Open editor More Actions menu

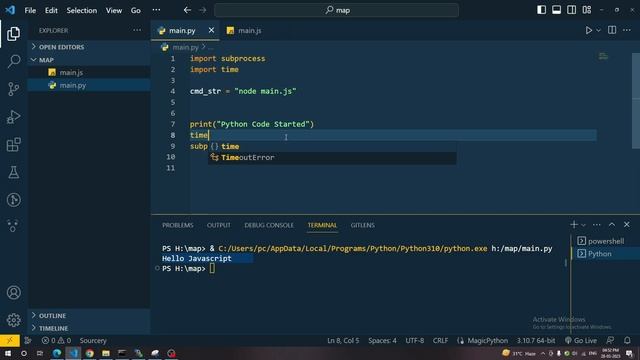point(627,30)
